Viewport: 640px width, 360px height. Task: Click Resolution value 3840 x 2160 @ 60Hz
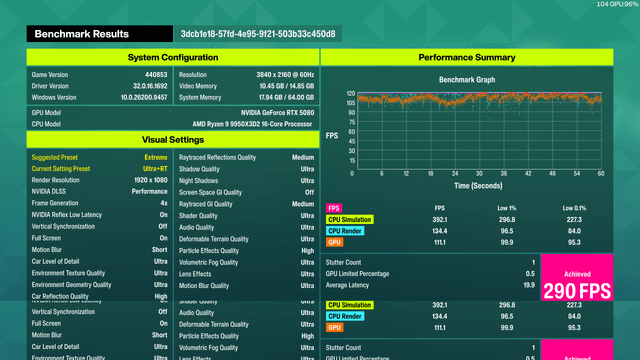pyautogui.click(x=285, y=75)
